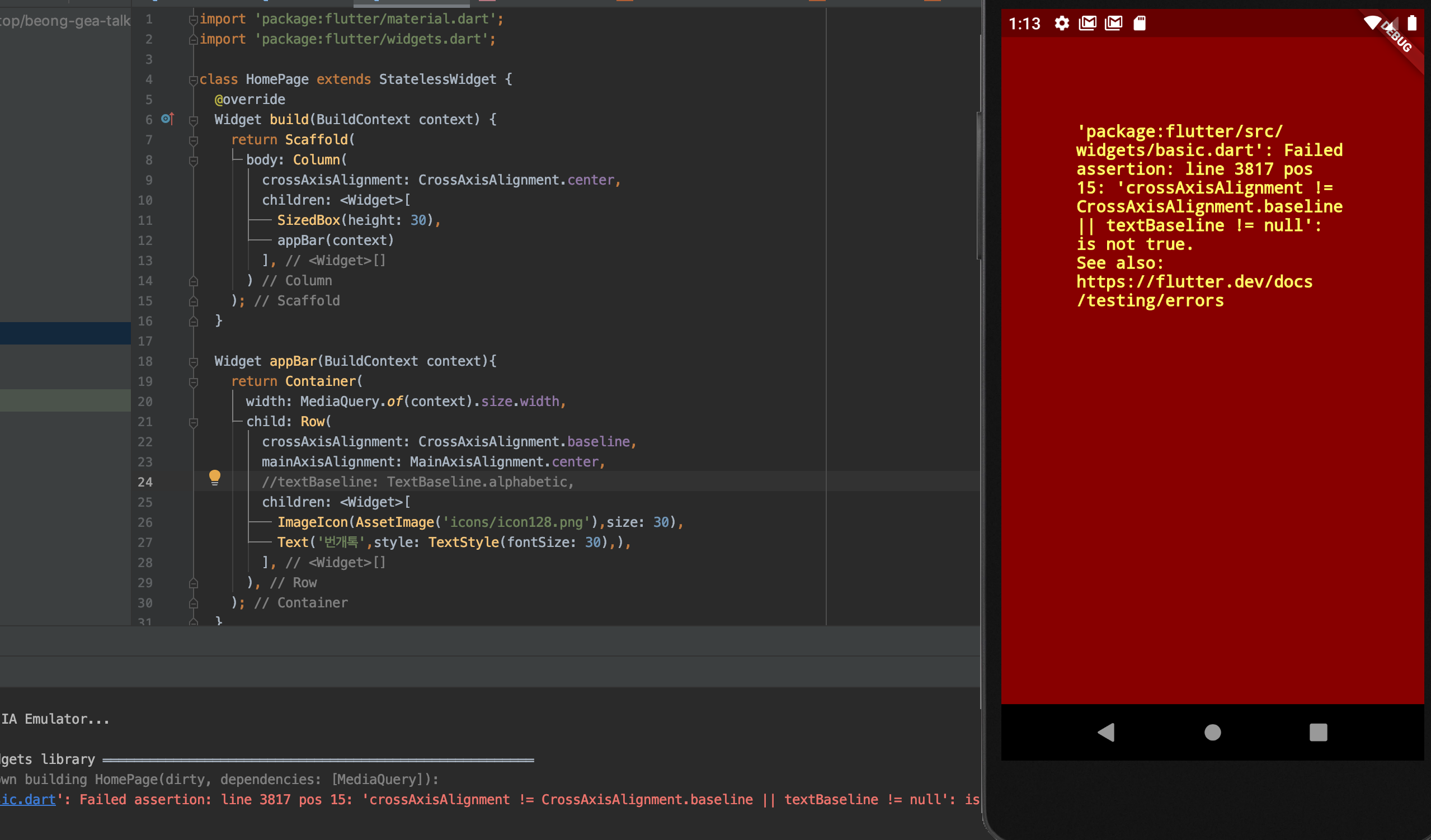This screenshot has height=840, width=1431.
Task: Tap the Android recents square button
Action: coord(1318,732)
